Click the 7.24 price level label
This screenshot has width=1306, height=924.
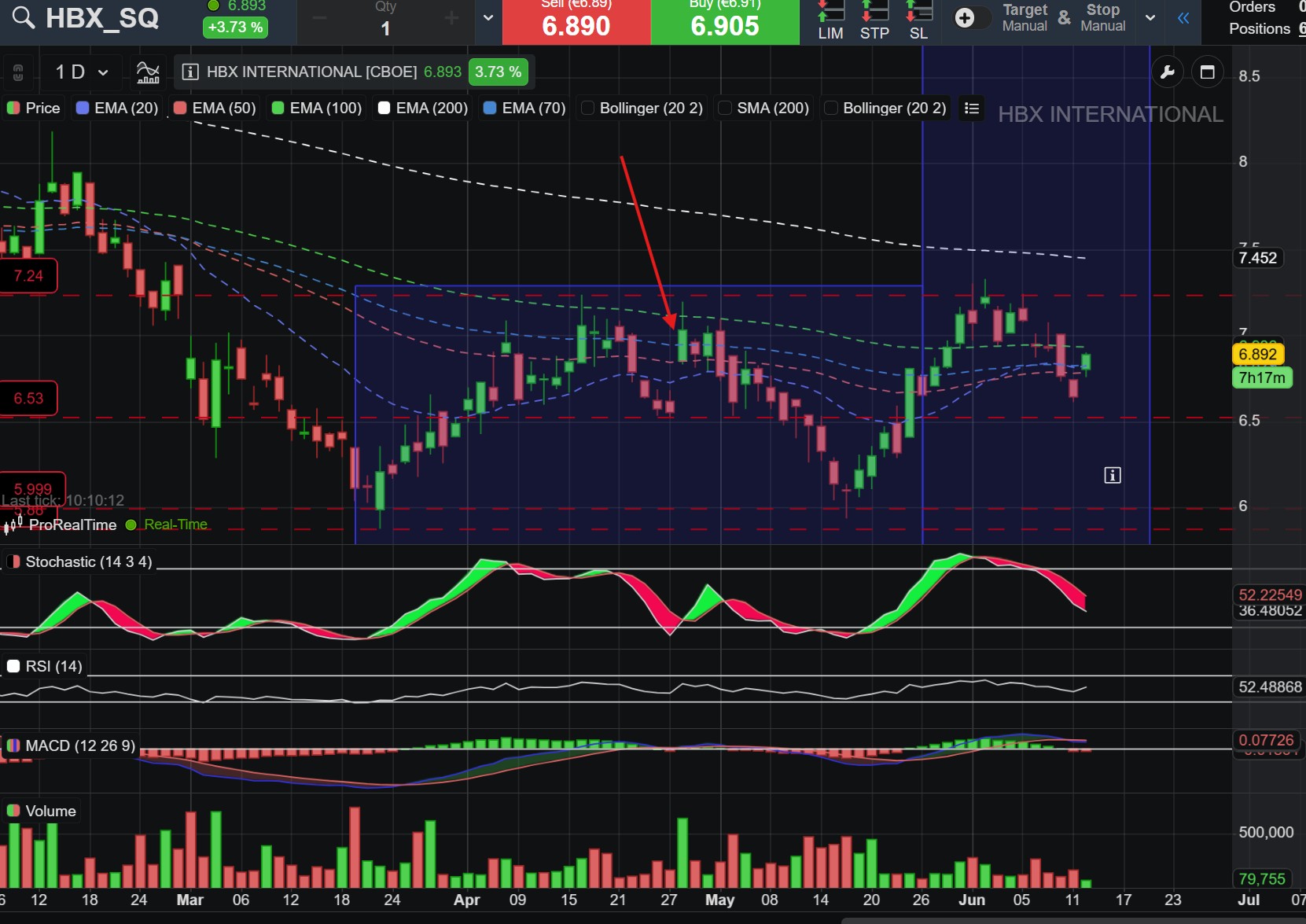(28, 276)
